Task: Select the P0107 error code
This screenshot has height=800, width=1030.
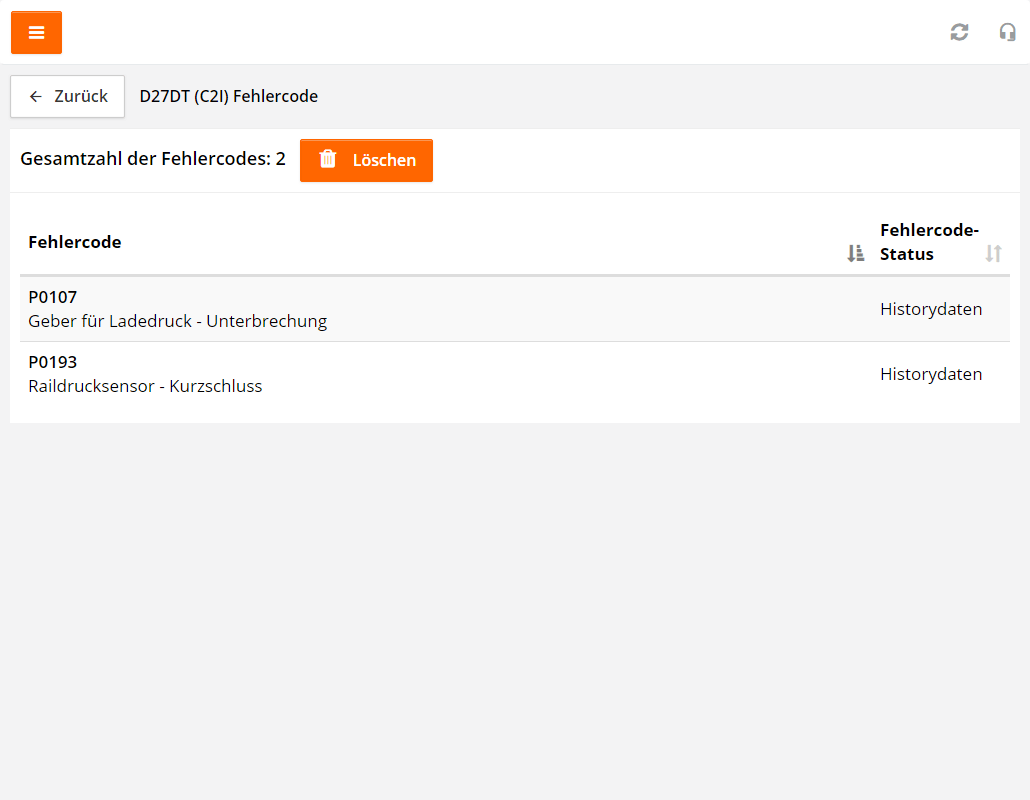Action: 53,297
